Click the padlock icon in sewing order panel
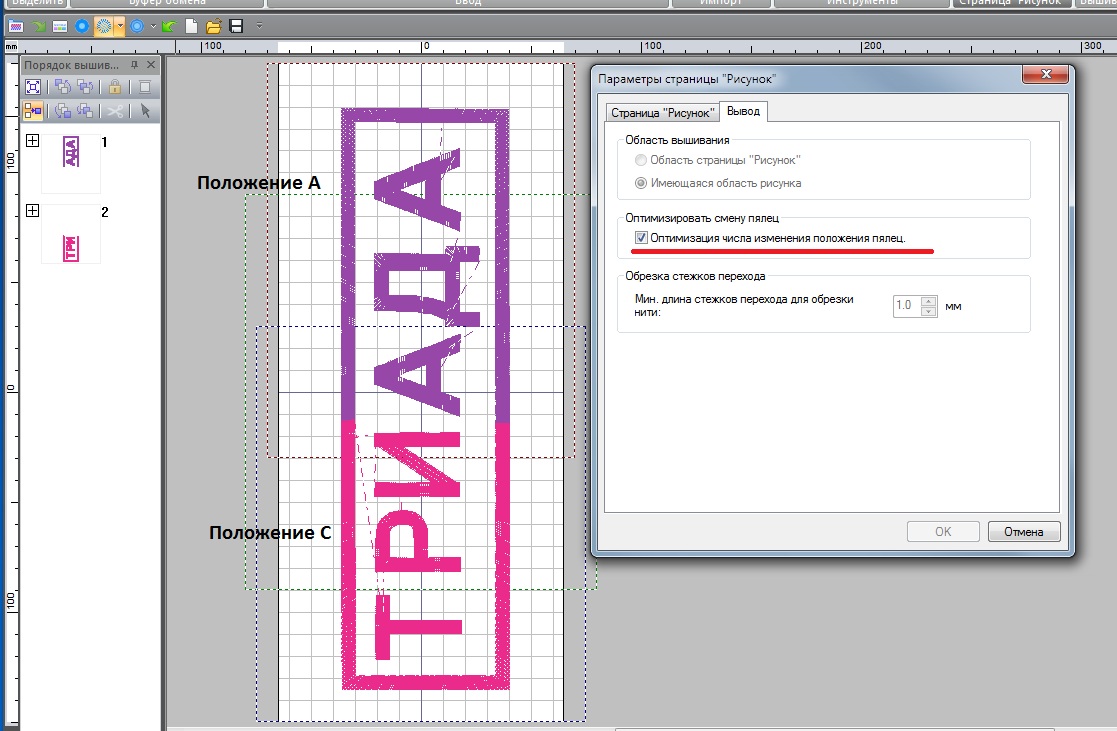1117x731 pixels. tap(115, 87)
